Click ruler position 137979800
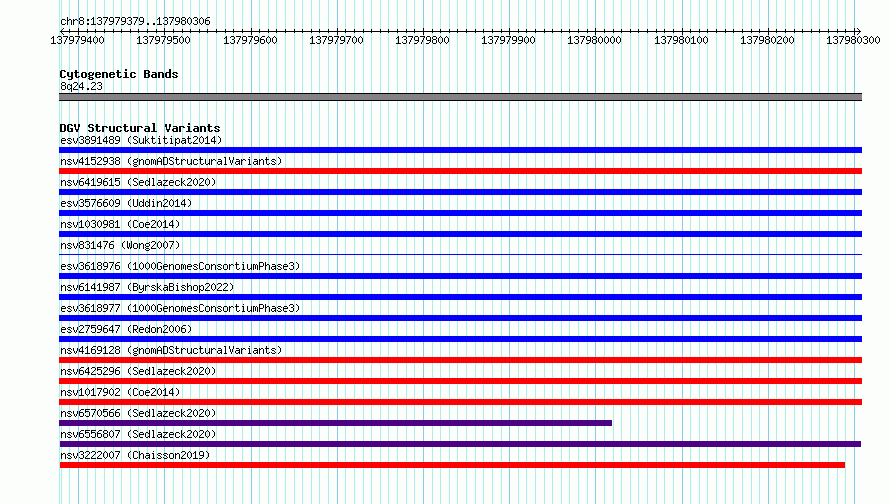 (422, 40)
